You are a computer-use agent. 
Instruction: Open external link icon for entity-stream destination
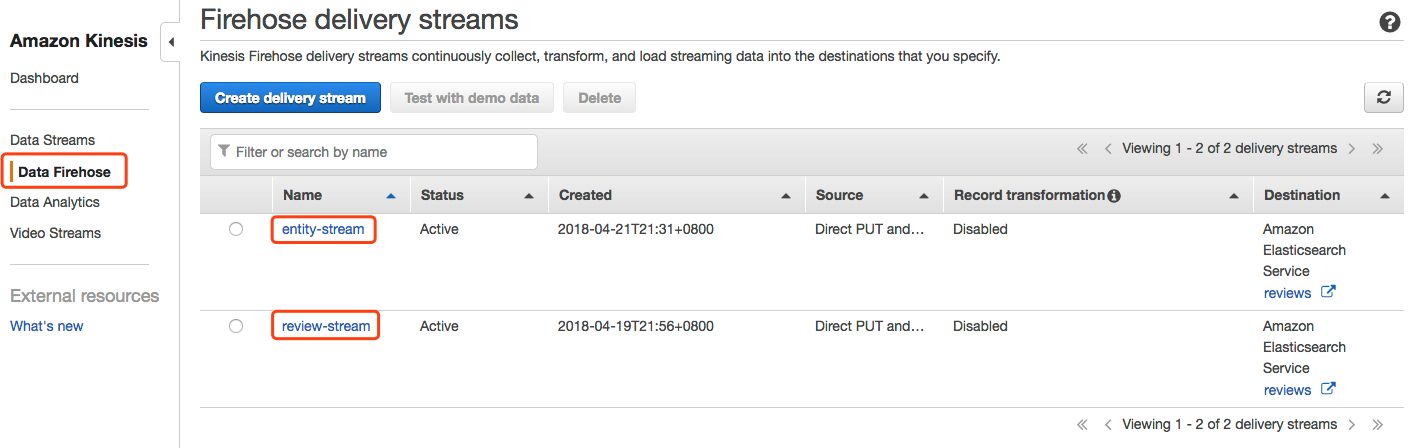(x=1328, y=292)
